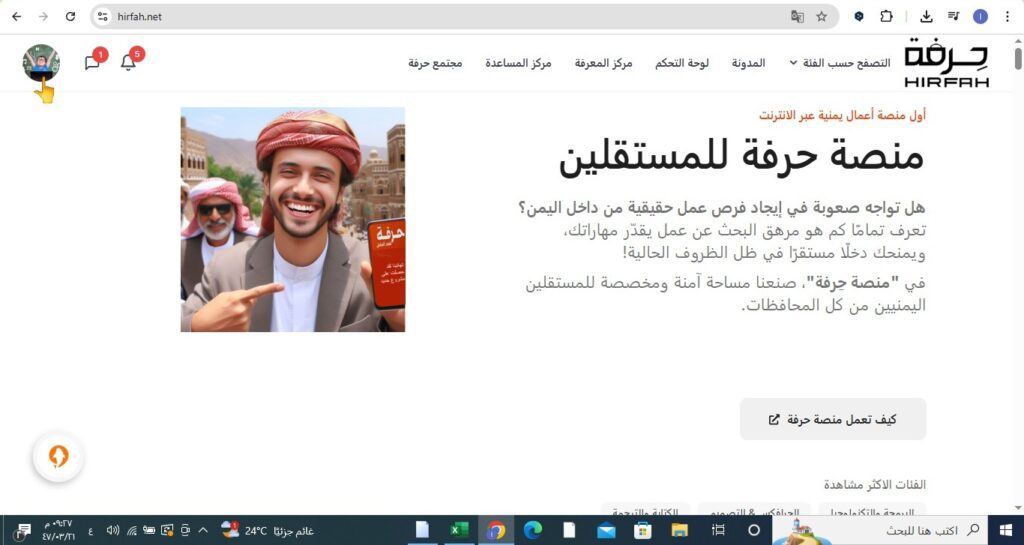Open the notifications bell icon

pos(128,63)
